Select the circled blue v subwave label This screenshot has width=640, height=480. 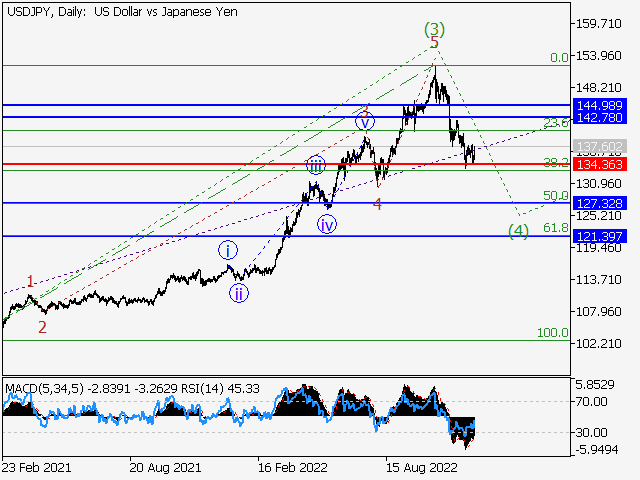[365, 122]
